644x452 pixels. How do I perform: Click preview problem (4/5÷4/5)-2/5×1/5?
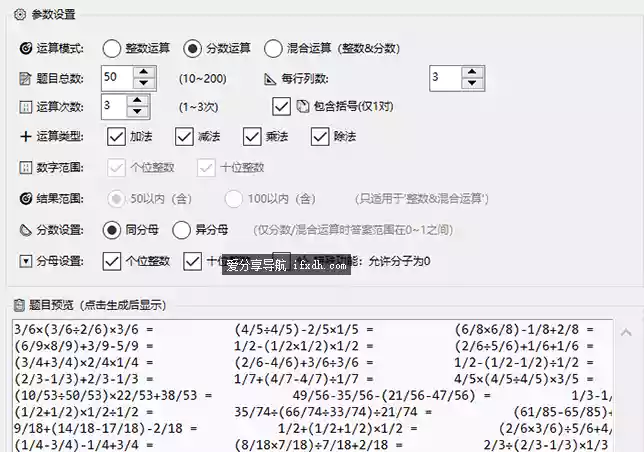point(304,329)
